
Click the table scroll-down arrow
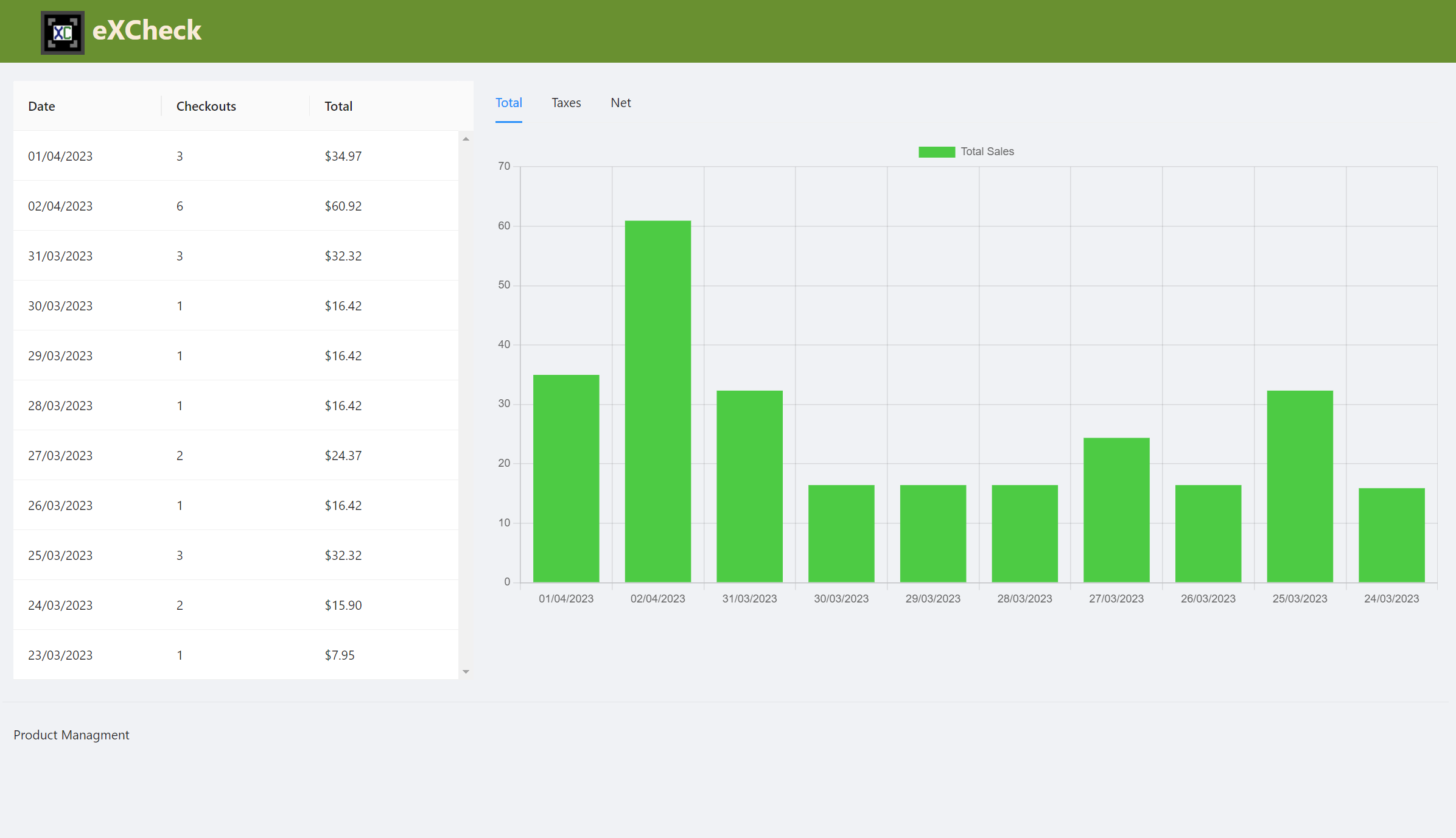click(466, 672)
